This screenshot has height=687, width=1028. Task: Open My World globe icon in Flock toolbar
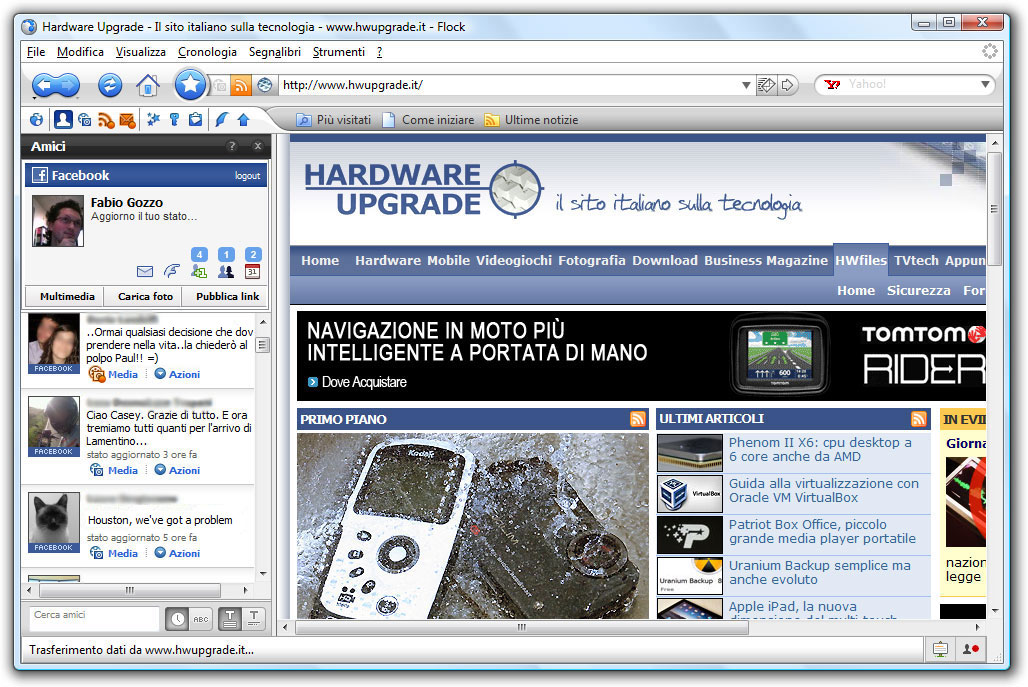tap(37, 119)
